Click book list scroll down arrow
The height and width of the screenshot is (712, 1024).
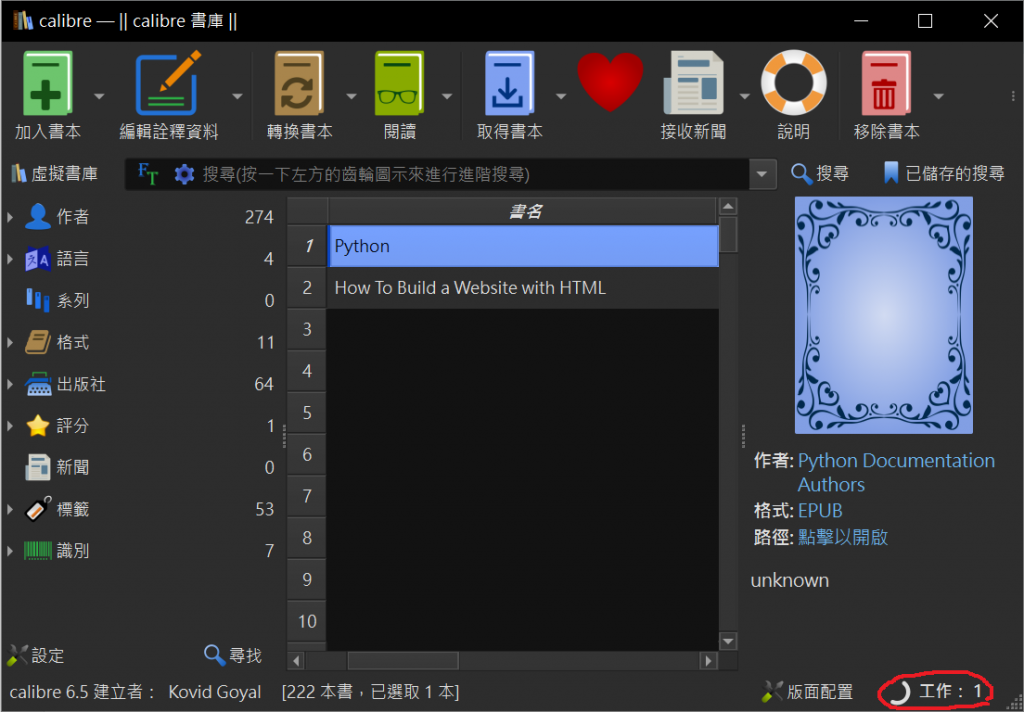tap(728, 641)
